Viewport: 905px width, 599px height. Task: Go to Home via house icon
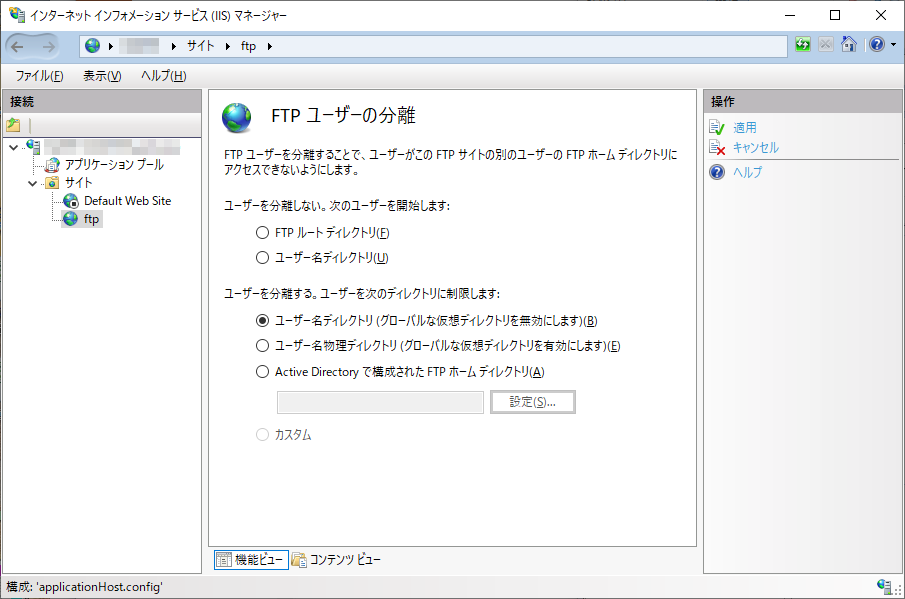(849, 44)
